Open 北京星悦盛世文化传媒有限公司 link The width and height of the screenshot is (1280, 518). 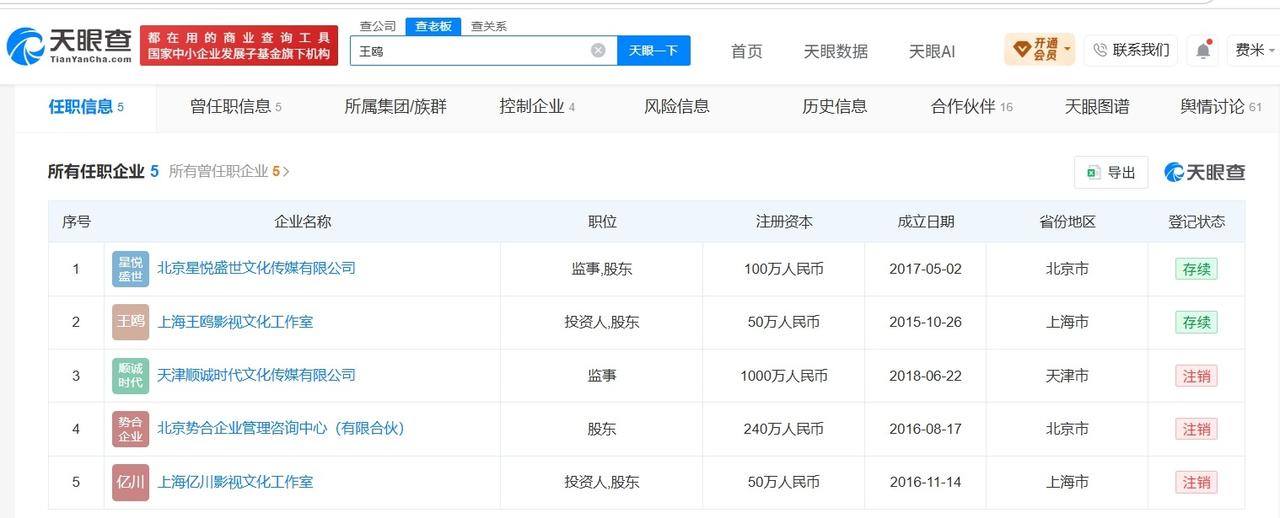point(256,268)
